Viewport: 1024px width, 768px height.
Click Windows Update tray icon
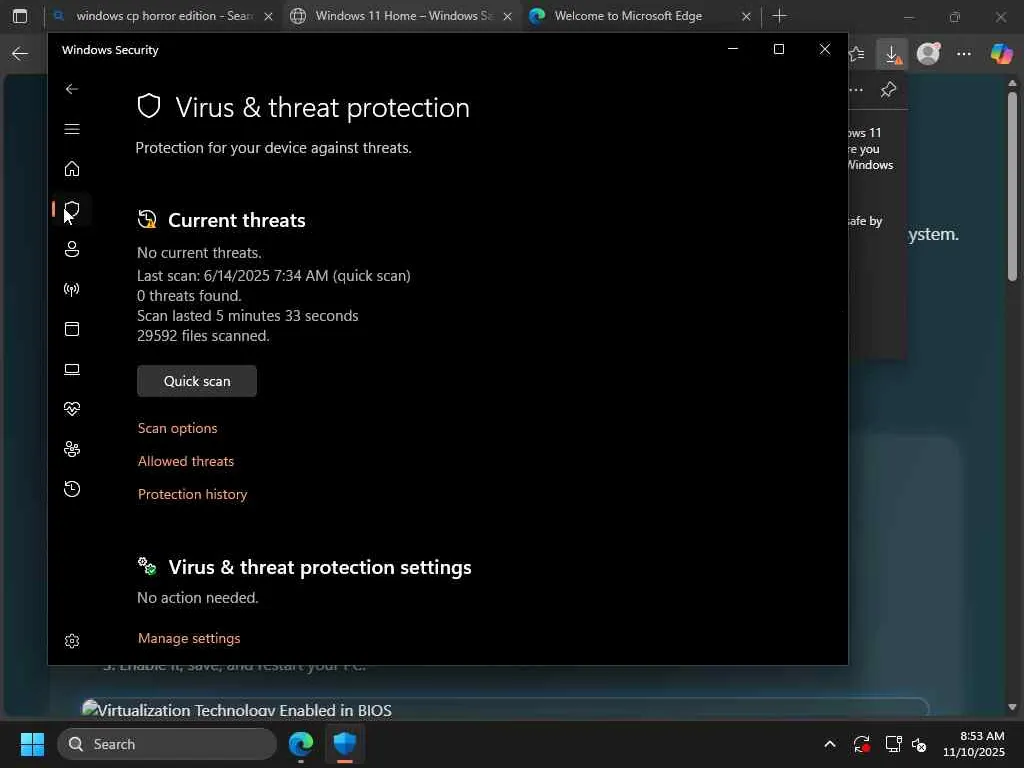861,744
